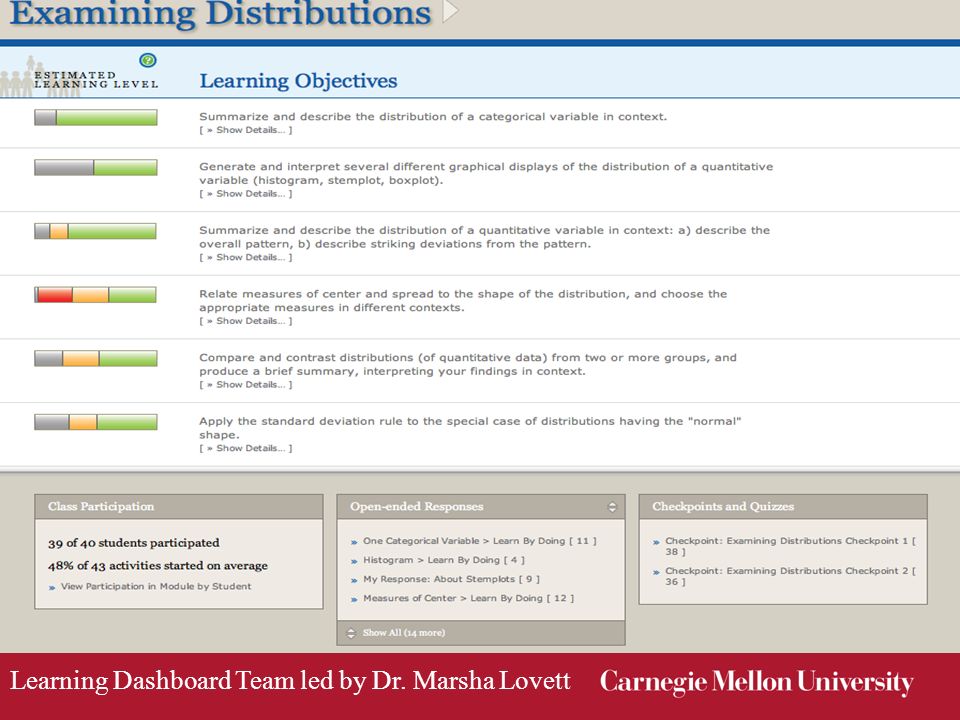Show details for graphical displays objective

click(x=246, y=193)
